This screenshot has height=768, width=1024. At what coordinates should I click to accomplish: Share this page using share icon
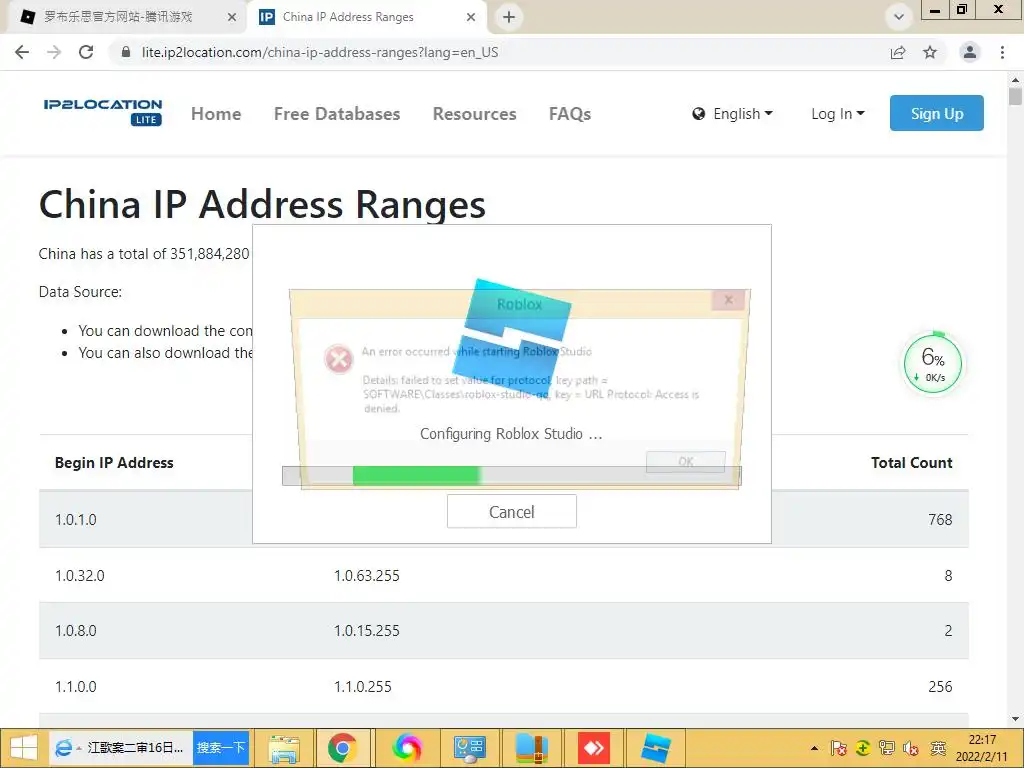pos(898,52)
